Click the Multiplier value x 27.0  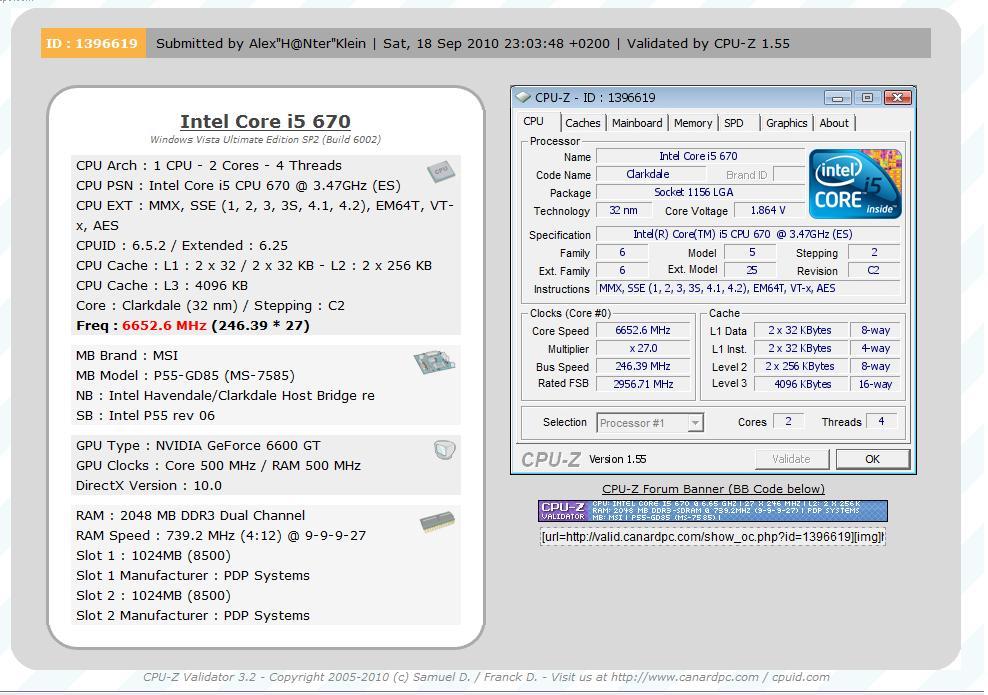(643, 348)
